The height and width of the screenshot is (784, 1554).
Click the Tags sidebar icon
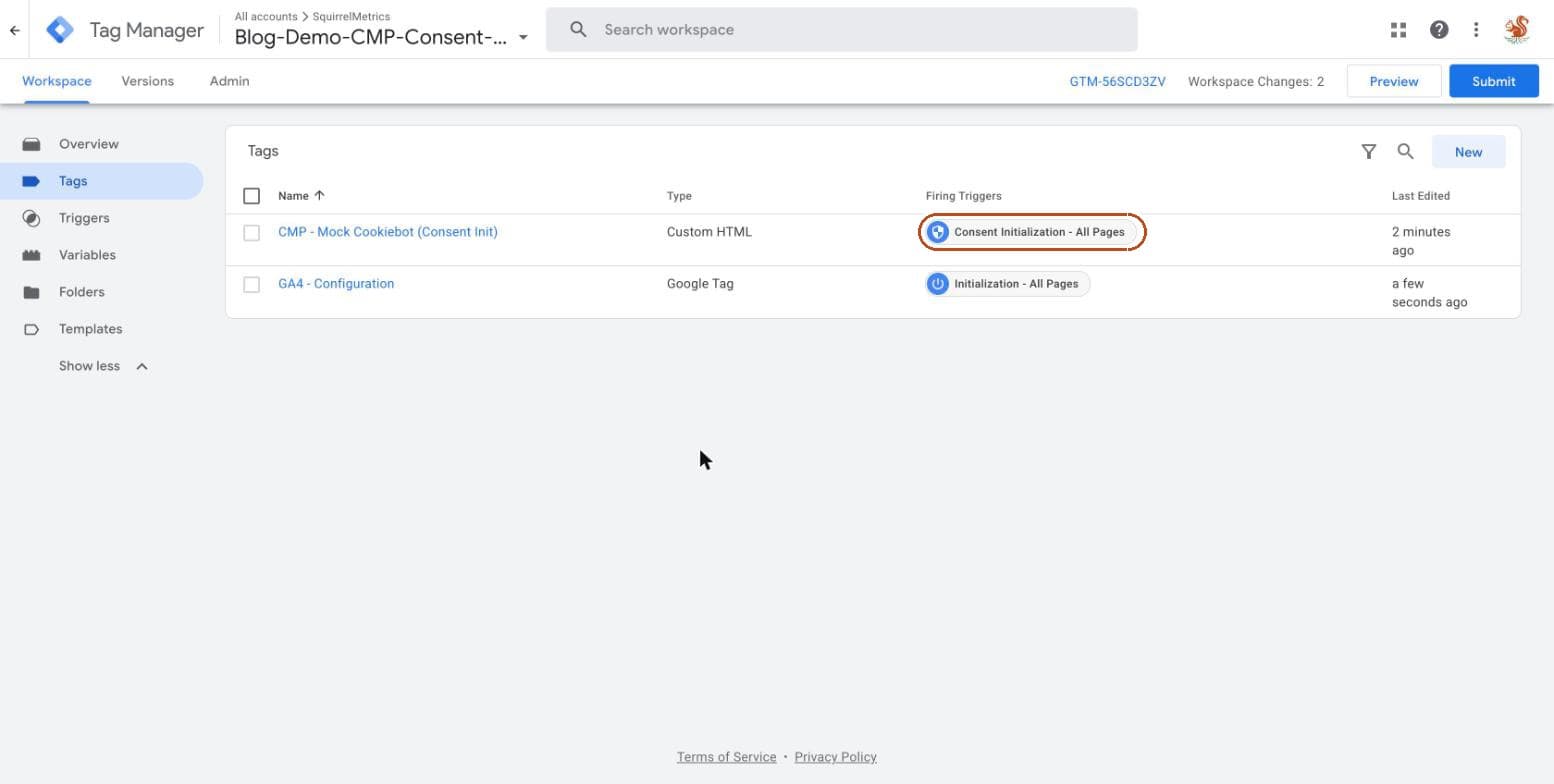click(x=31, y=181)
